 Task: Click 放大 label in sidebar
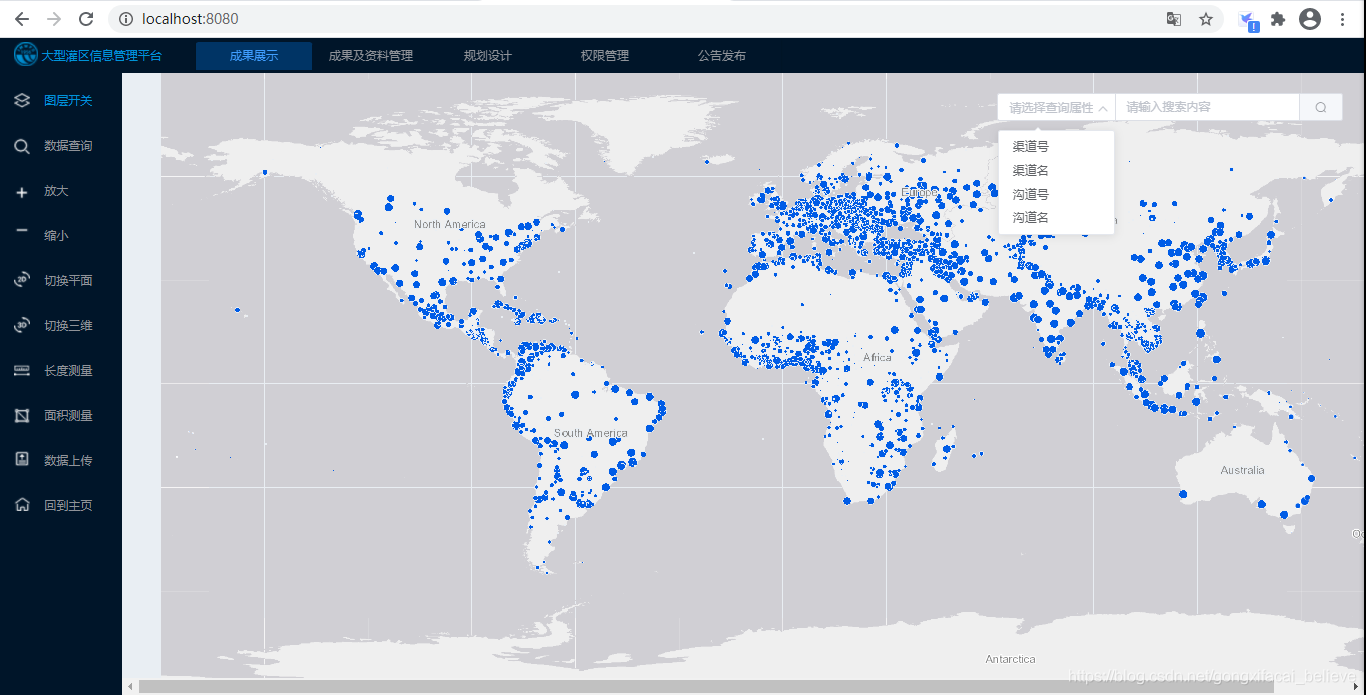(x=56, y=191)
